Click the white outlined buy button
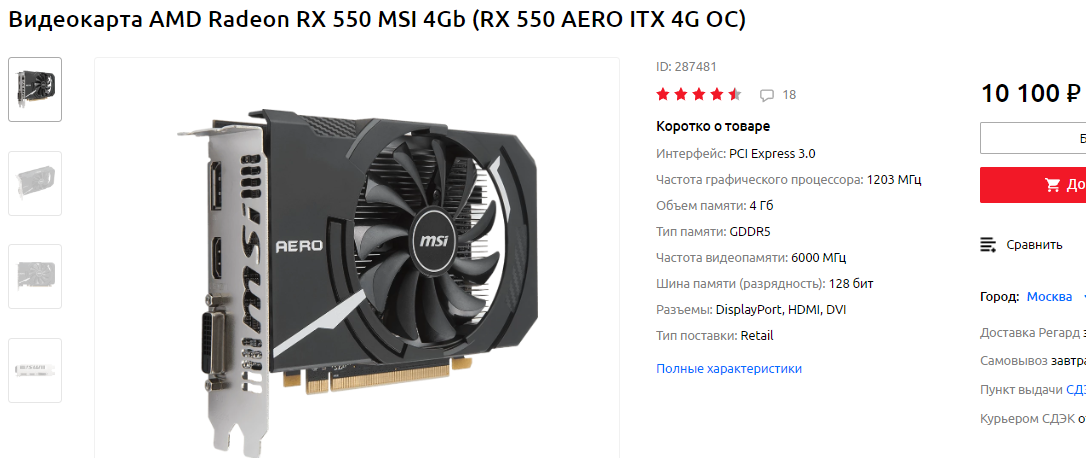Image resolution: width=1086 pixels, height=458 pixels. point(1033,139)
